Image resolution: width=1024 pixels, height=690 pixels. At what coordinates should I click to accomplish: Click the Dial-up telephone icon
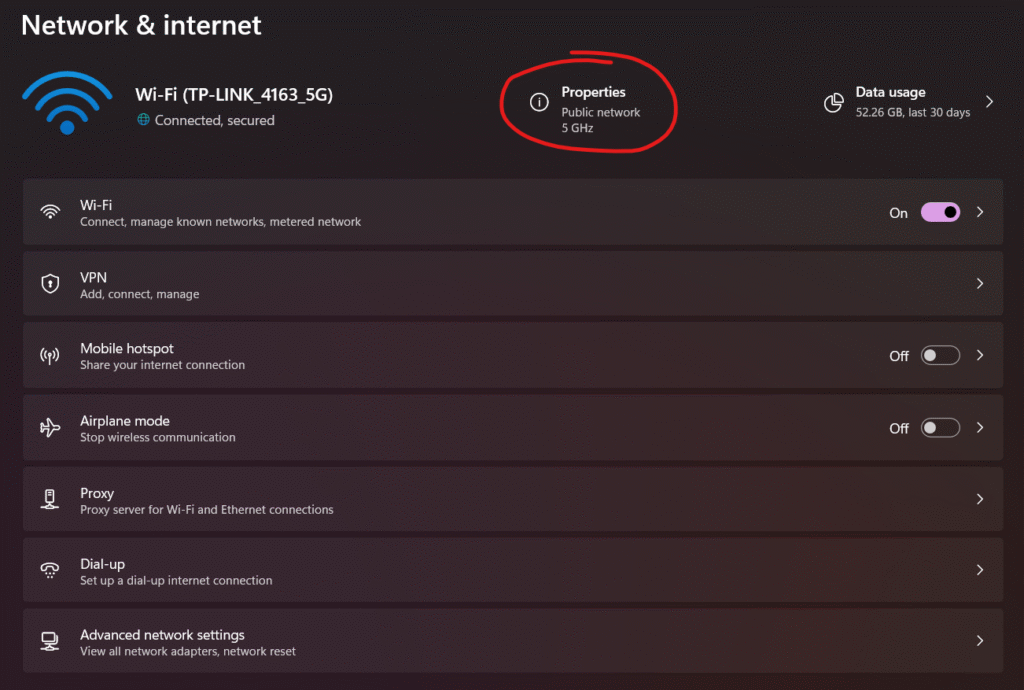click(50, 571)
